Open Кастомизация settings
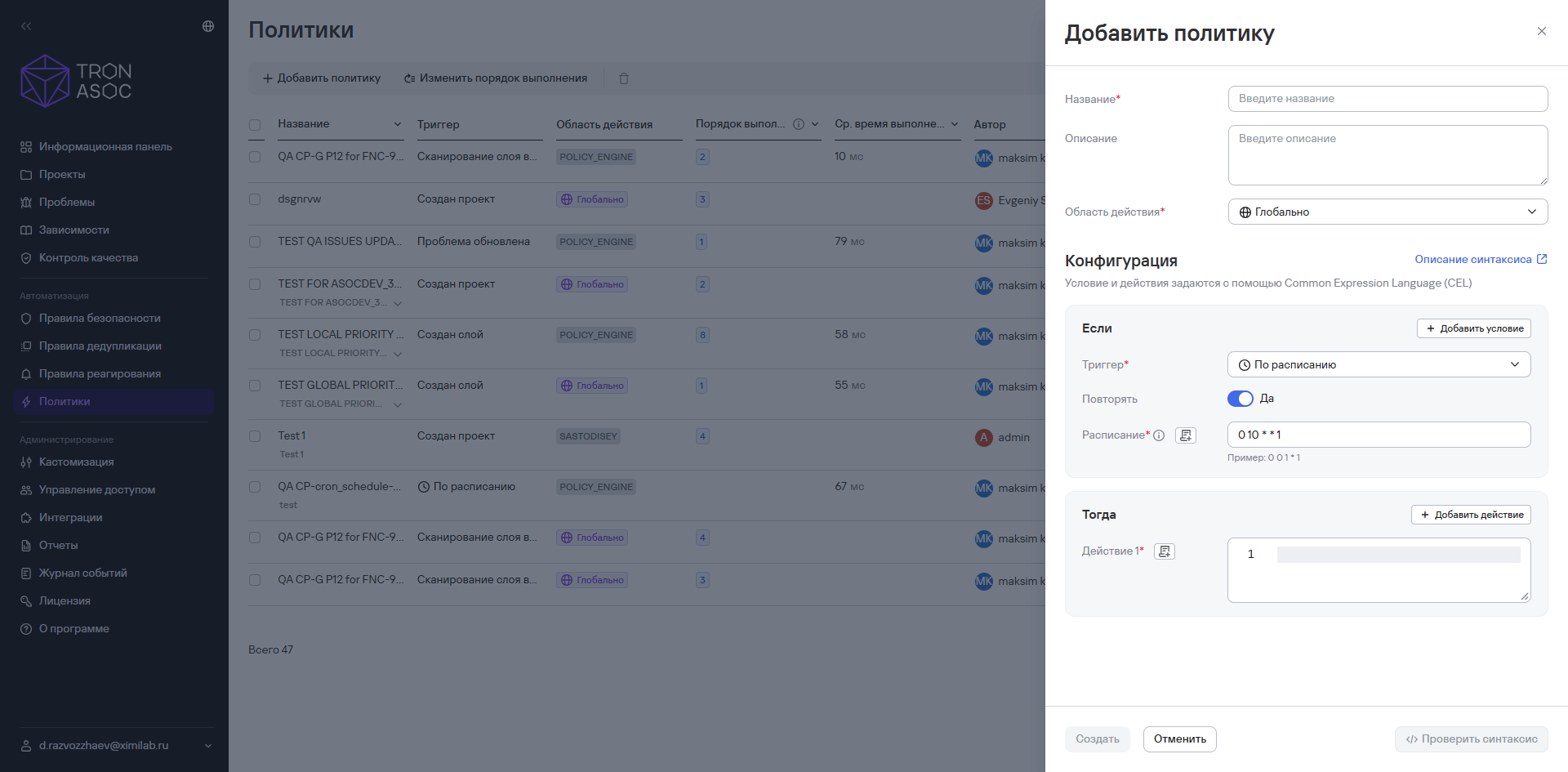This screenshot has width=1568, height=772. tap(77, 462)
